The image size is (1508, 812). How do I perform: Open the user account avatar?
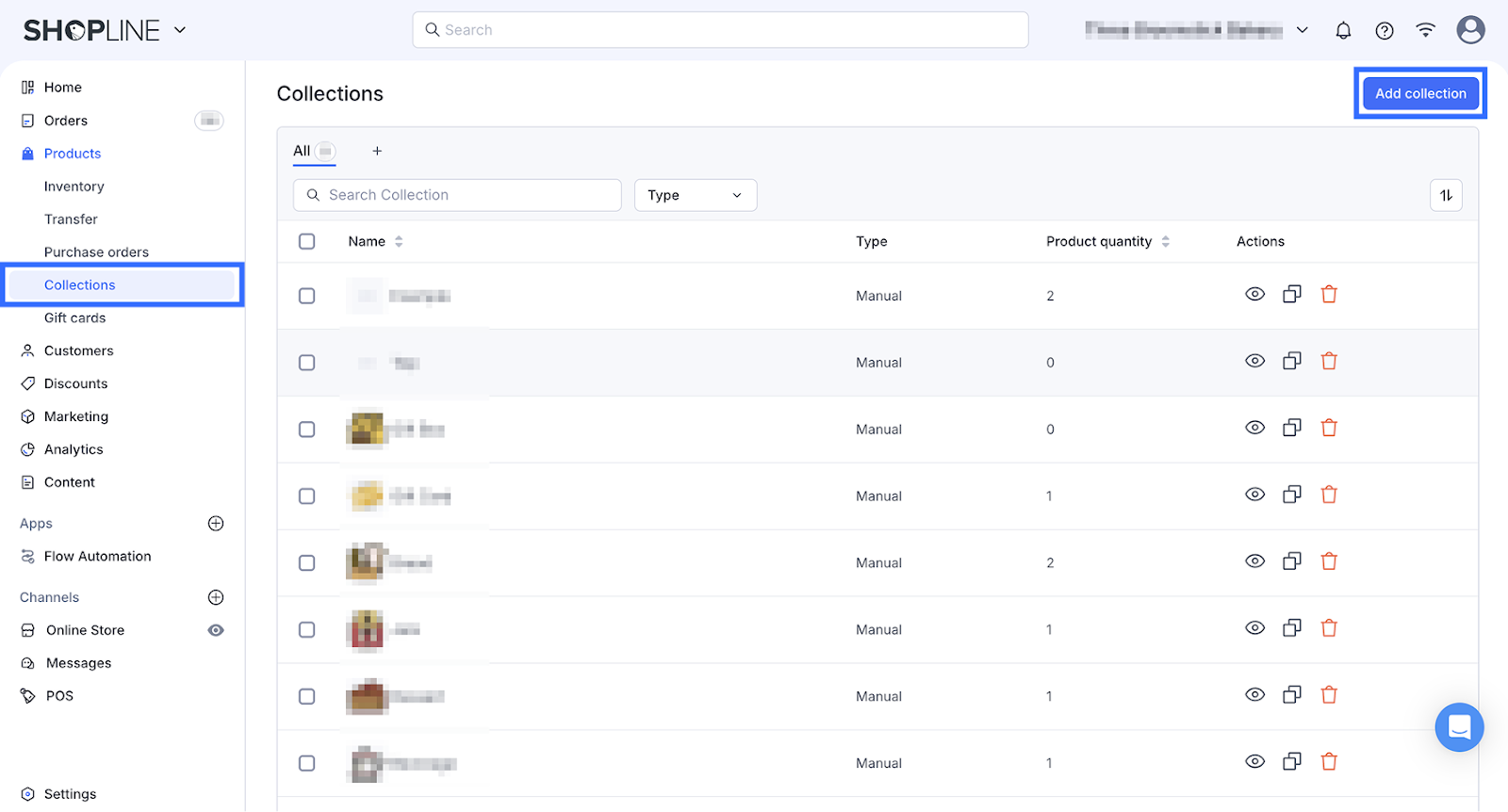point(1469,30)
